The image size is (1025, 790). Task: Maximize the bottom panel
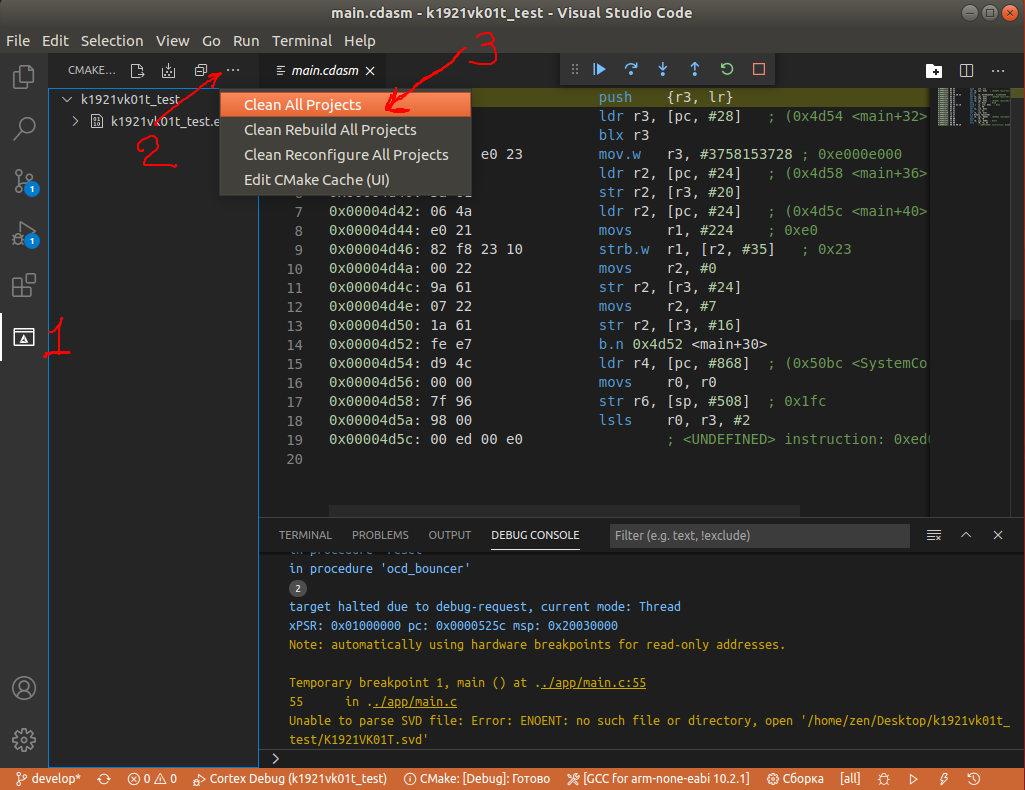(x=966, y=535)
